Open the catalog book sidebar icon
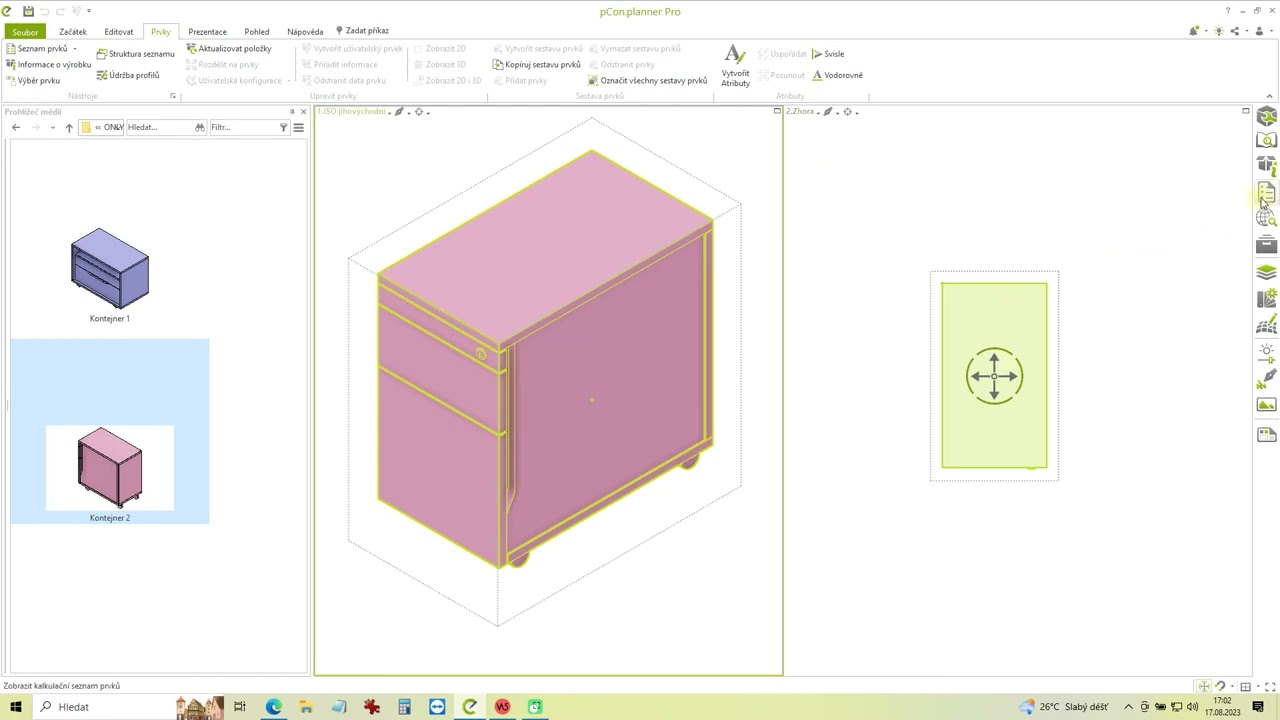 pos(1266,140)
